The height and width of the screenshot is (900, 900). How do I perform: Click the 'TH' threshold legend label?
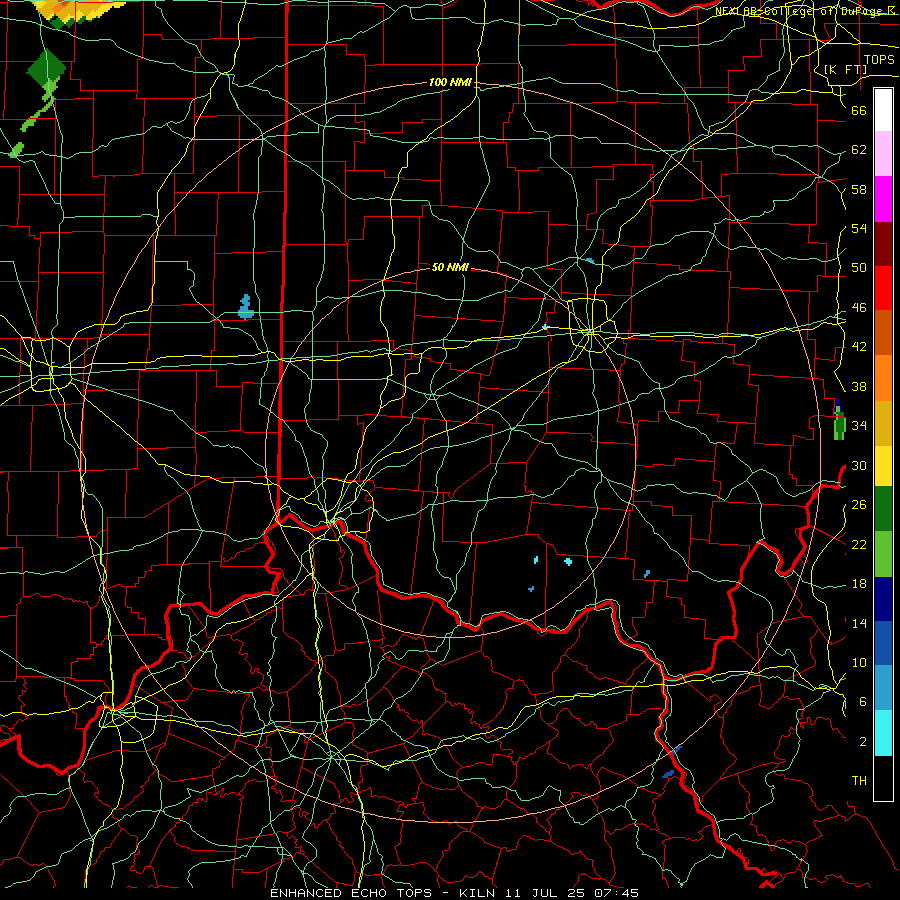(x=859, y=781)
